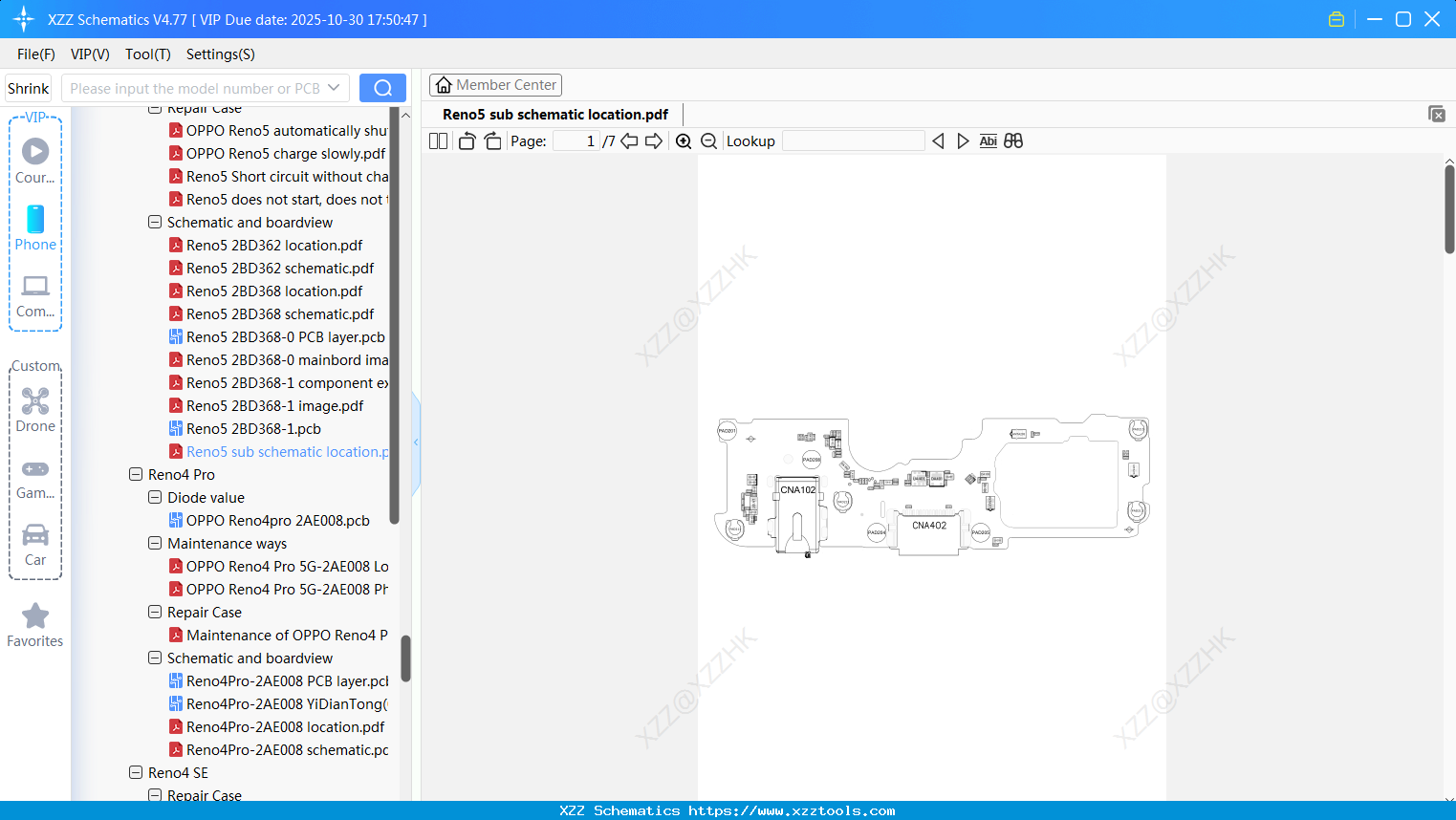The height and width of the screenshot is (820, 1456).
Task: Collapse the Diode value folder
Action: [155, 497]
